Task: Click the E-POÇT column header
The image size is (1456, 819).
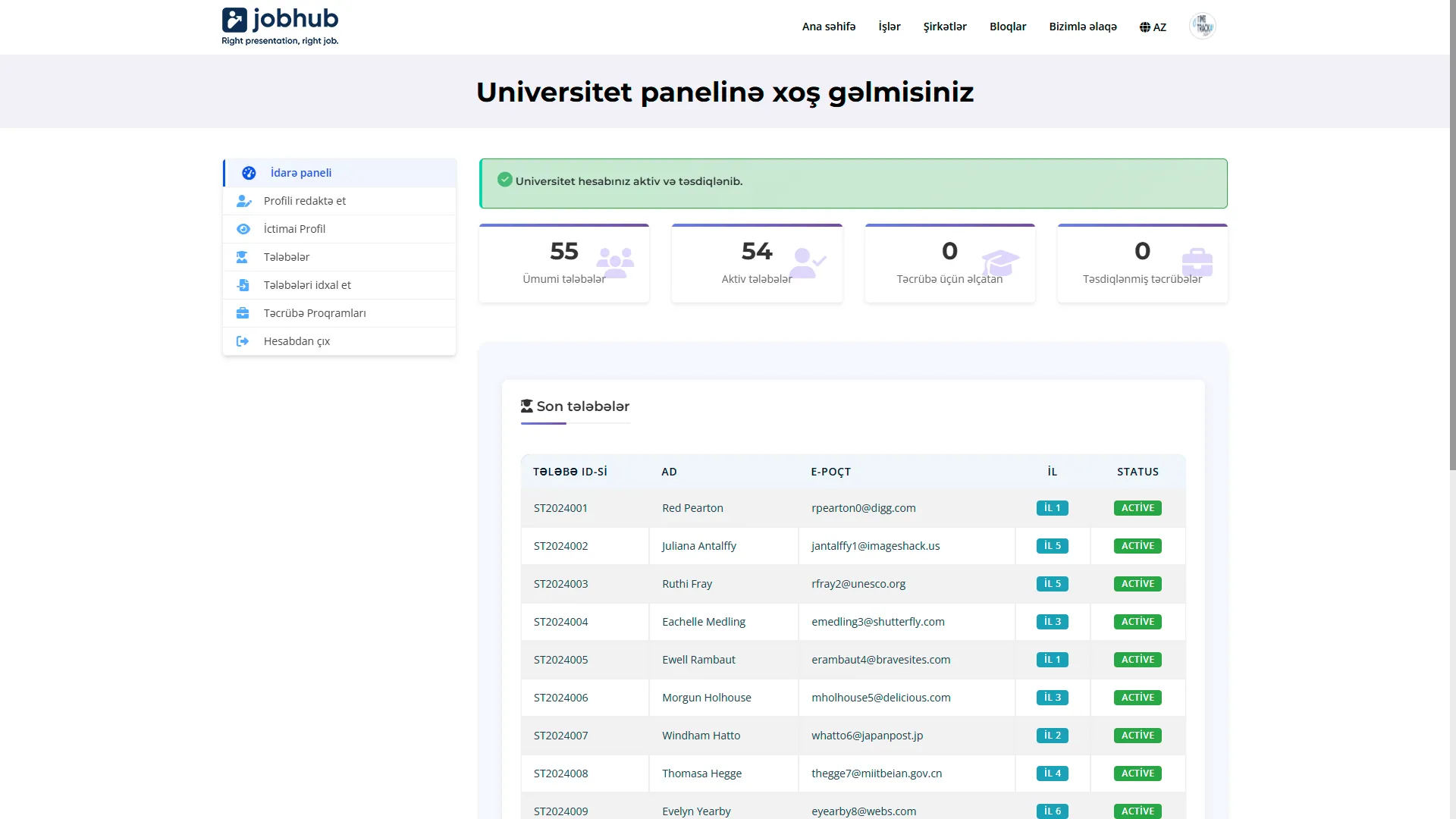Action: coord(830,472)
